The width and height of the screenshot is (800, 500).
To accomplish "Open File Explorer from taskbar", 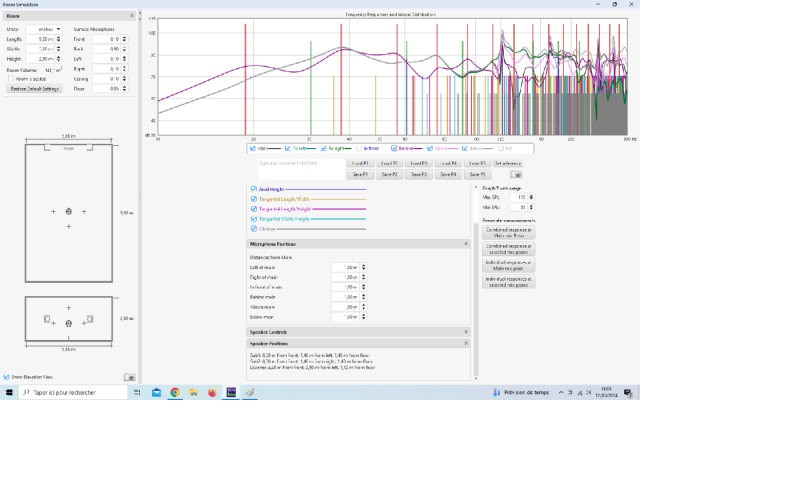I will [x=193, y=392].
